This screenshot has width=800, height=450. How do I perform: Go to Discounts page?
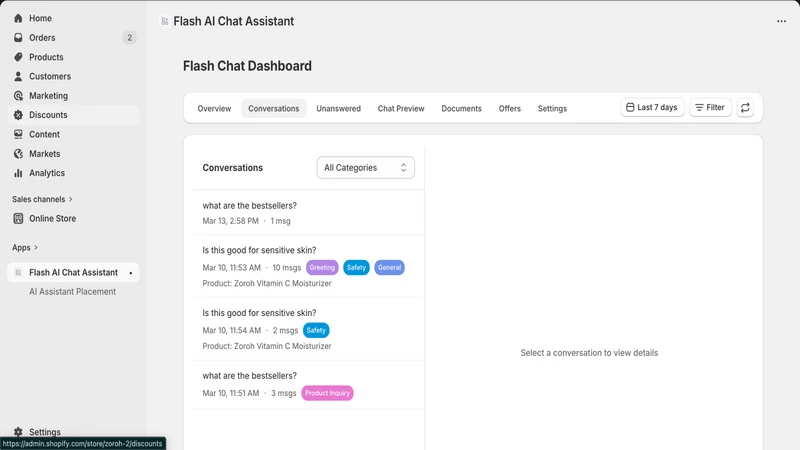click(x=48, y=115)
